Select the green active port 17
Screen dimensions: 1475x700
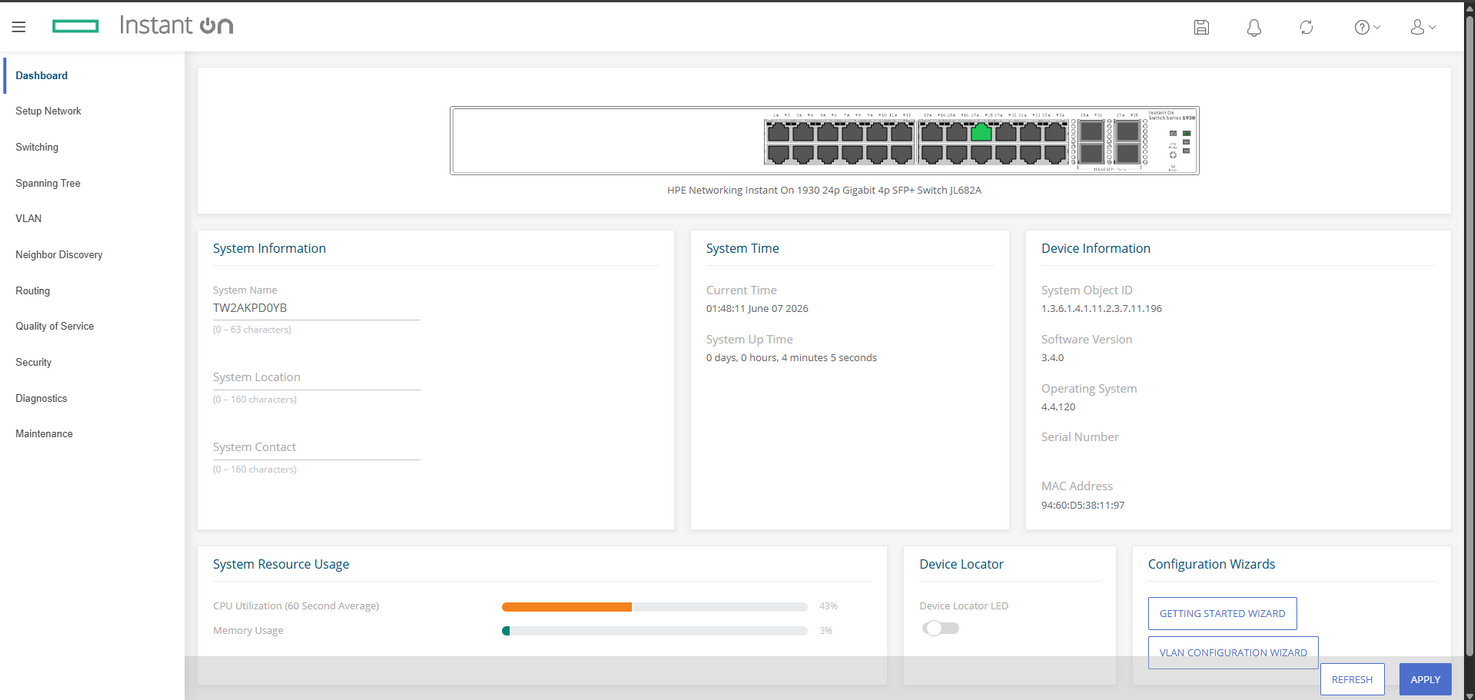pos(981,131)
